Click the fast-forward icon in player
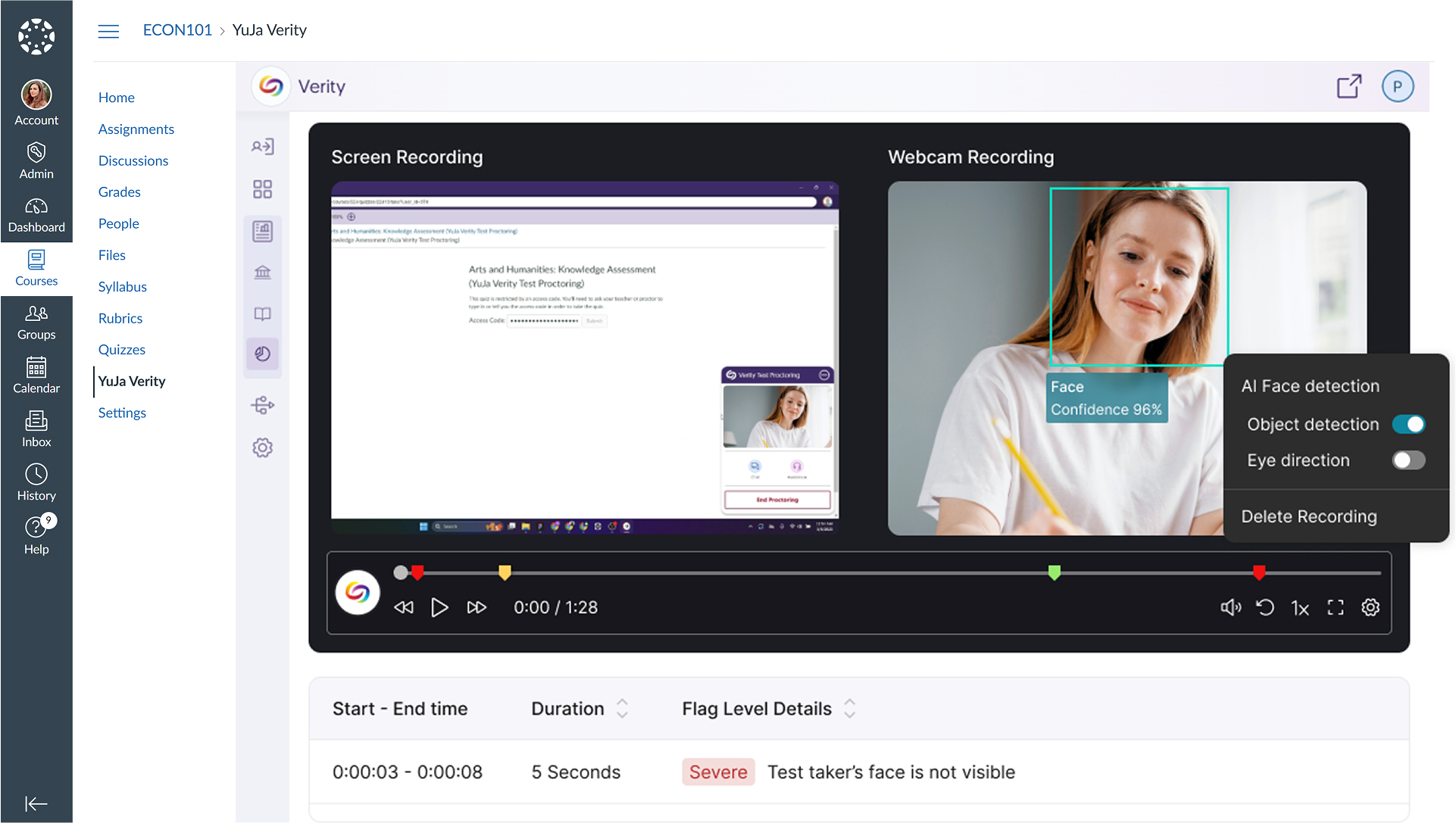1456x823 pixels. pos(476,607)
